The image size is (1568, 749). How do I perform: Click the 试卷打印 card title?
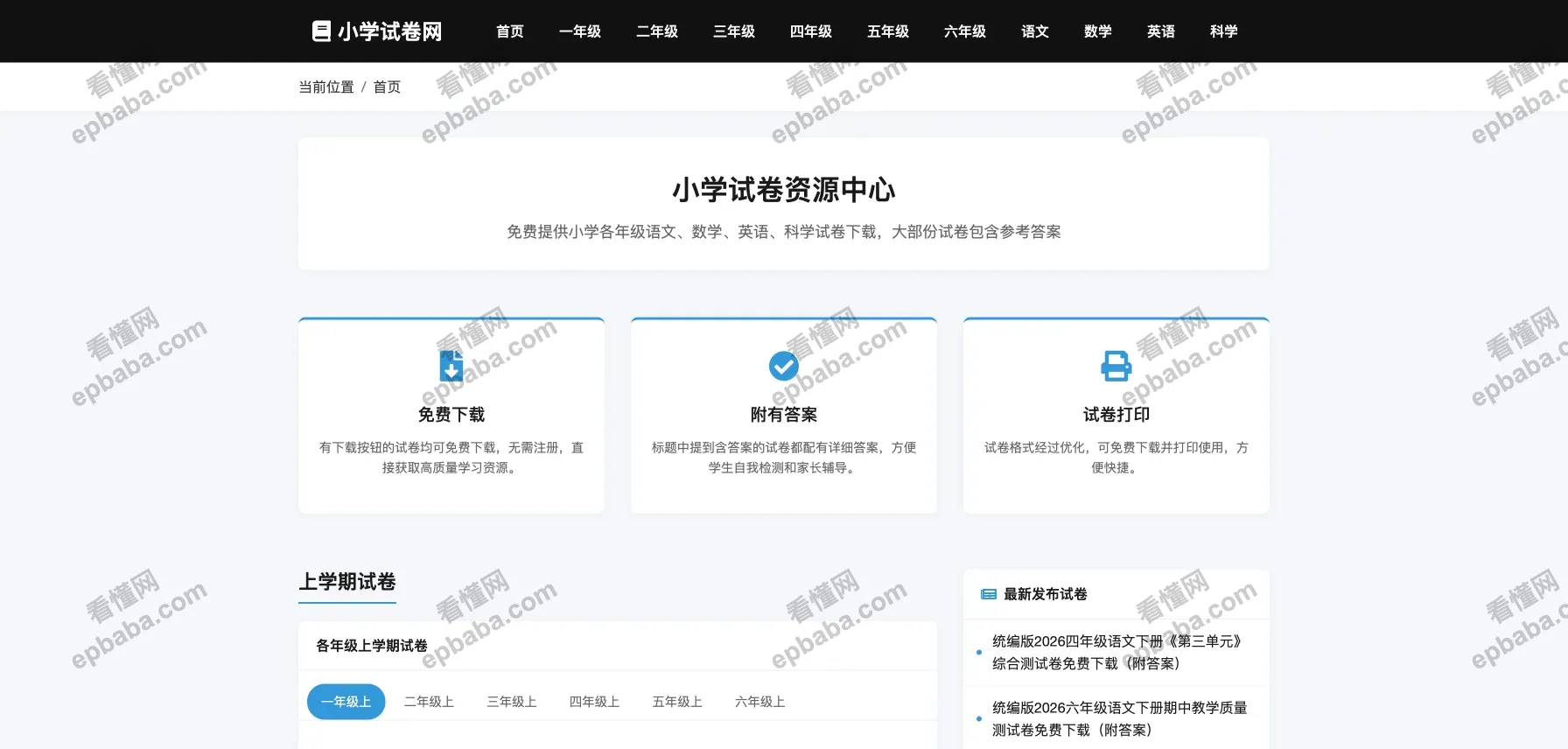coord(1116,415)
